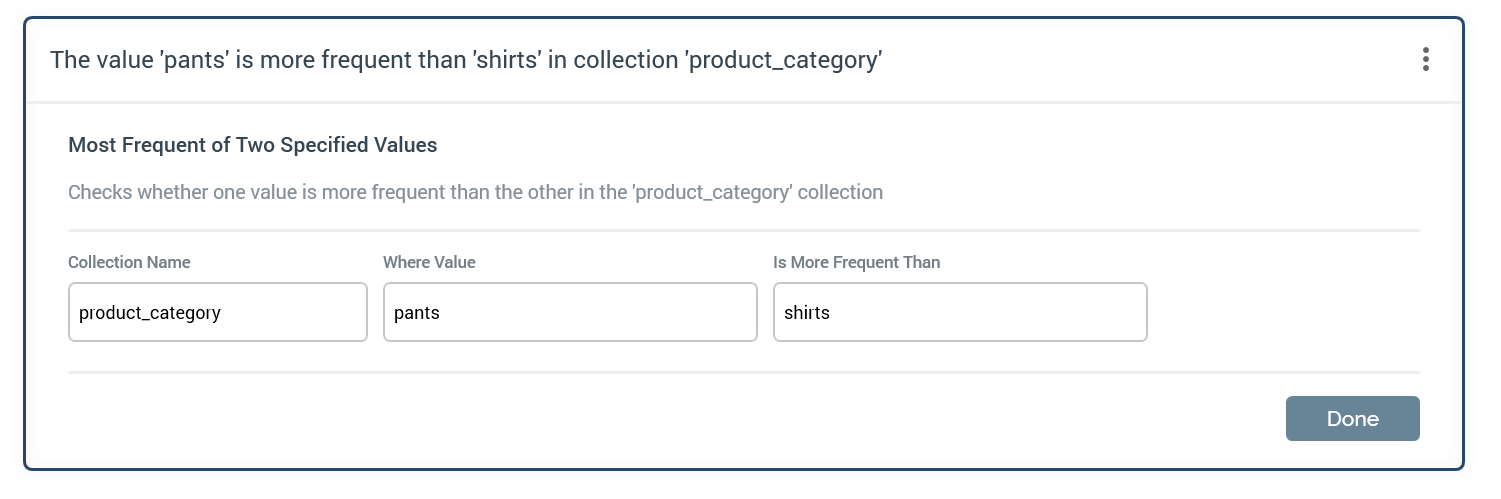1501x499 pixels.
Task: Click the "Most Frequent of Two Specified Values" heading
Action: [253, 145]
